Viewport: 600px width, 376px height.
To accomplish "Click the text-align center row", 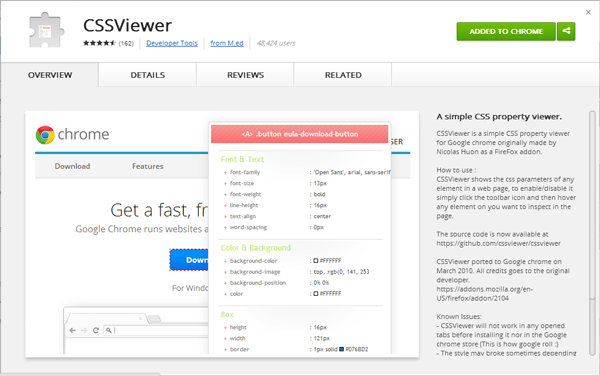I will 277,216.
